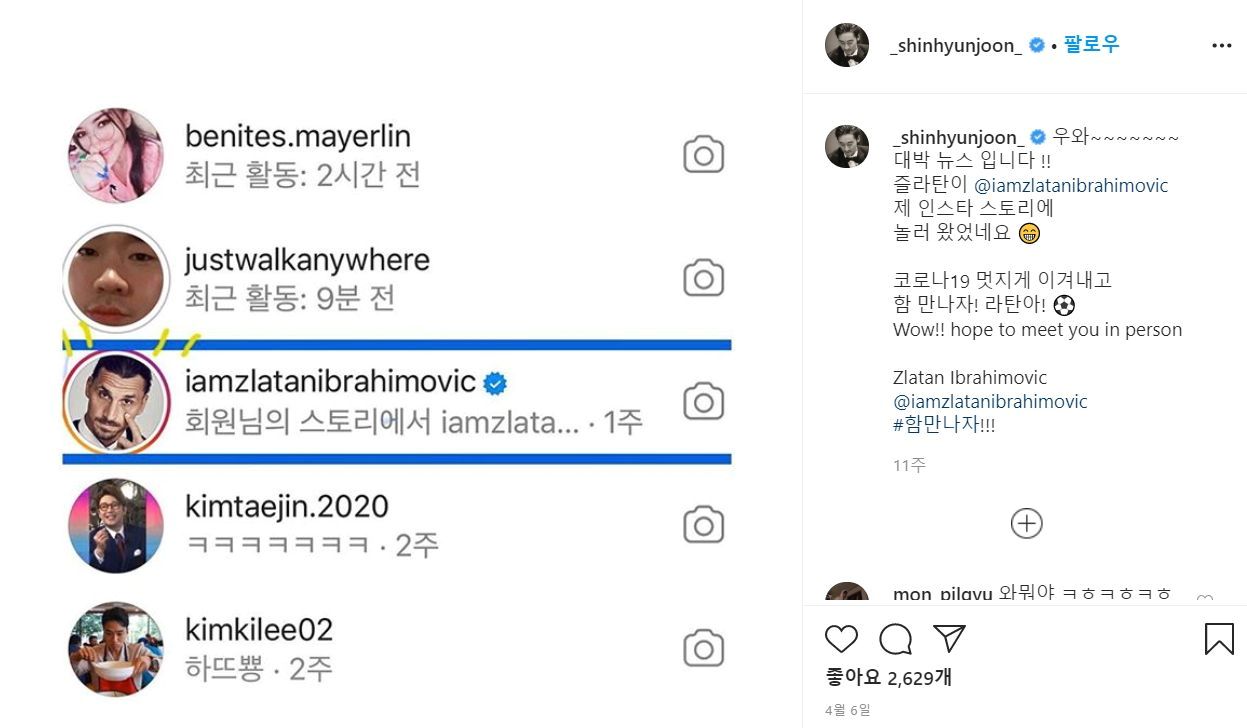Open Zlatan's story via his profile ring
This screenshot has height=728, width=1247.
(x=116, y=399)
